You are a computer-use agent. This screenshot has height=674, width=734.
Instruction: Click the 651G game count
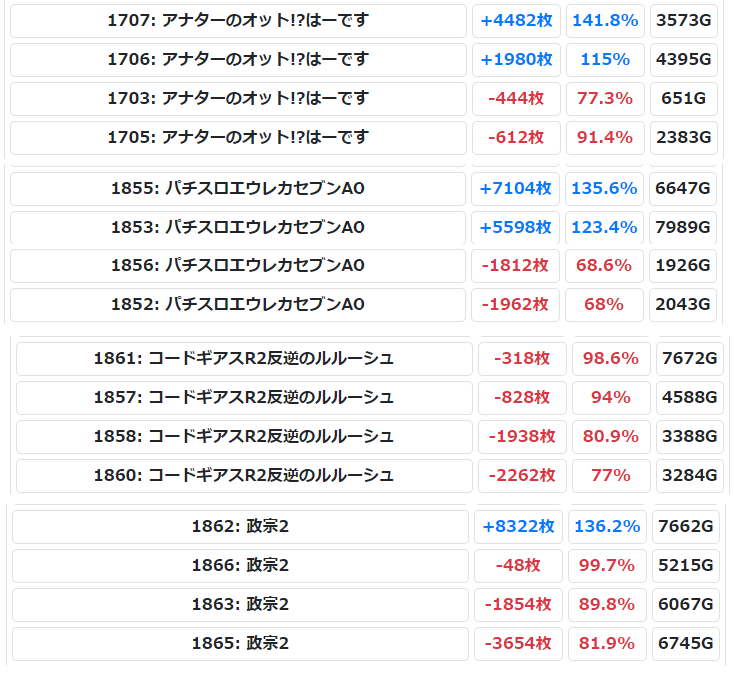pyautogui.click(x=684, y=98)
